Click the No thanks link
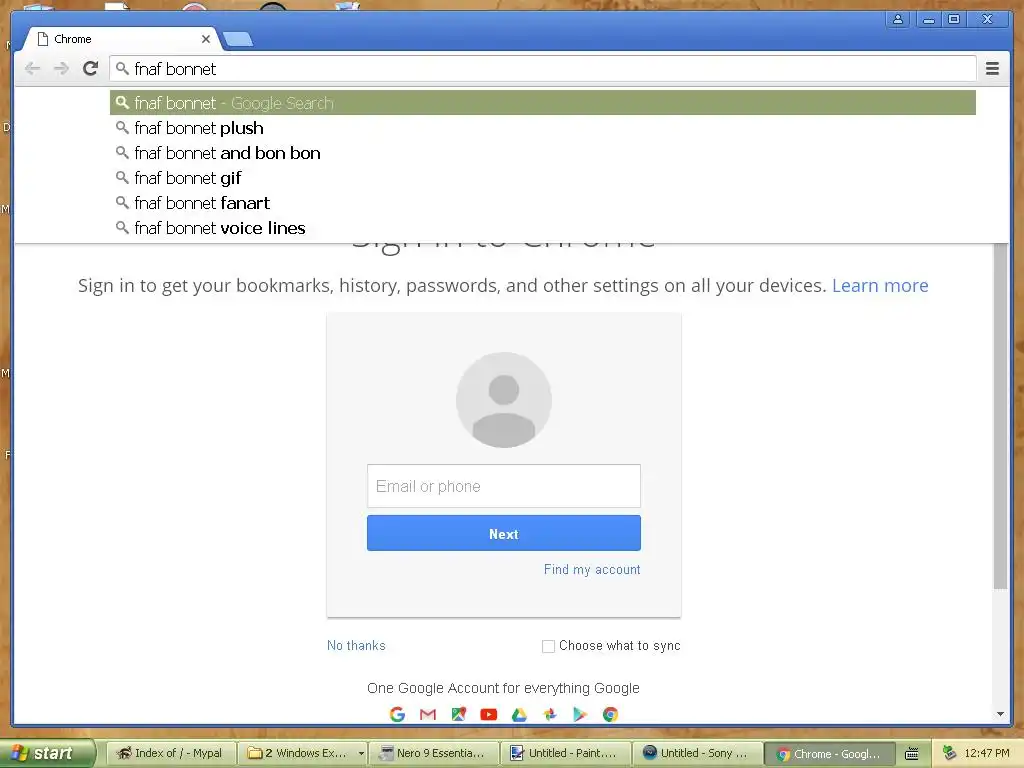This screenshot has width=1024, height=768. pyautogui.click(x=356, y=645)
